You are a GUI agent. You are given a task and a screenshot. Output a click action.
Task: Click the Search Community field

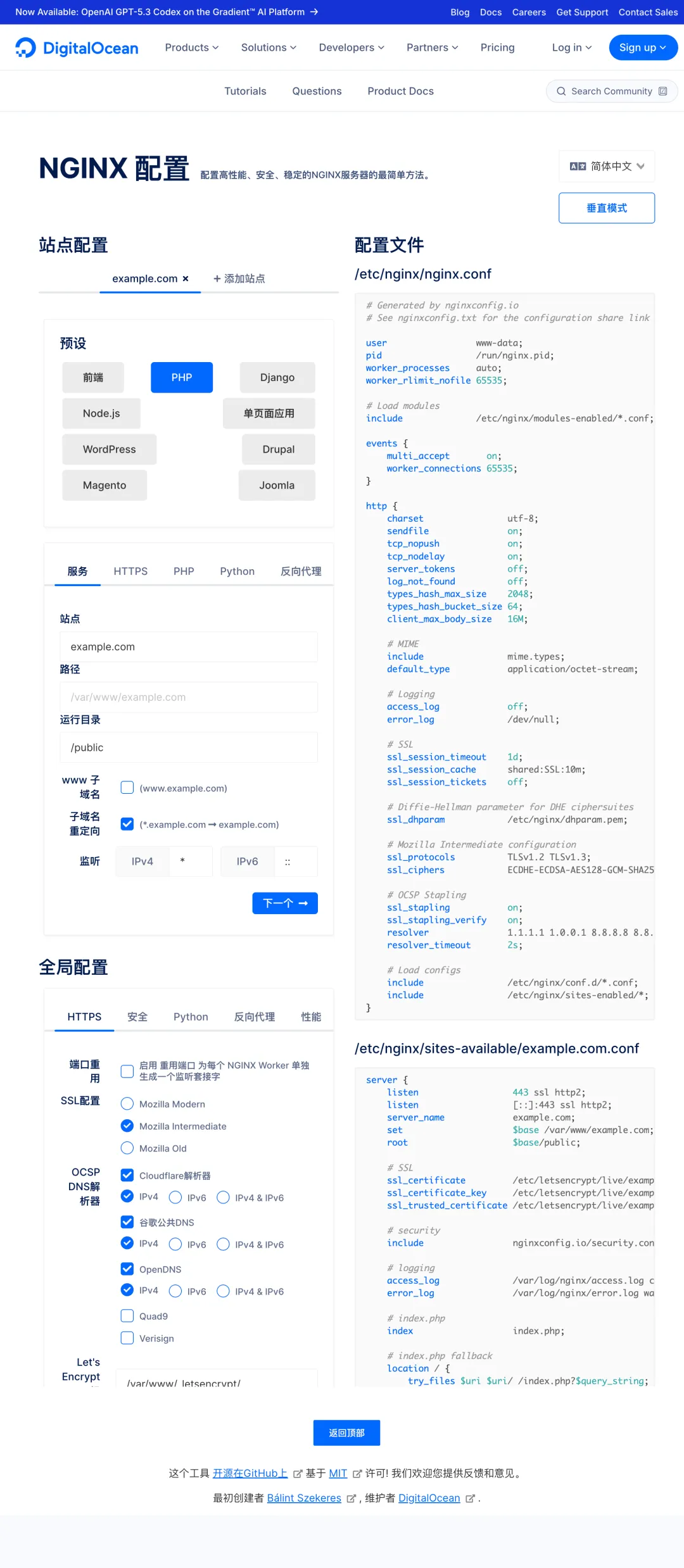point(612,91)
